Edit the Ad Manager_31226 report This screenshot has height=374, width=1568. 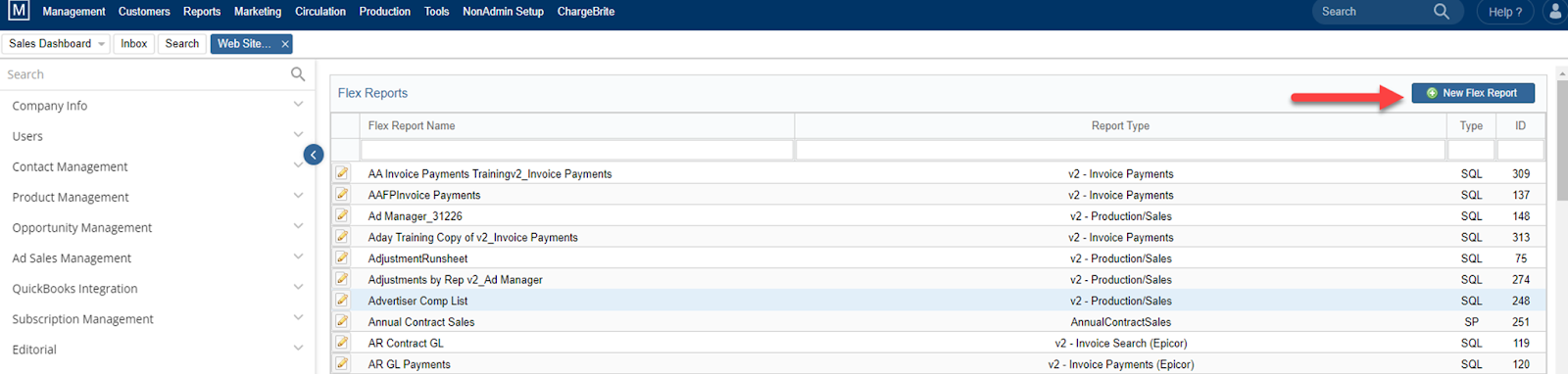pyautogui.click(x=342, y=215)
